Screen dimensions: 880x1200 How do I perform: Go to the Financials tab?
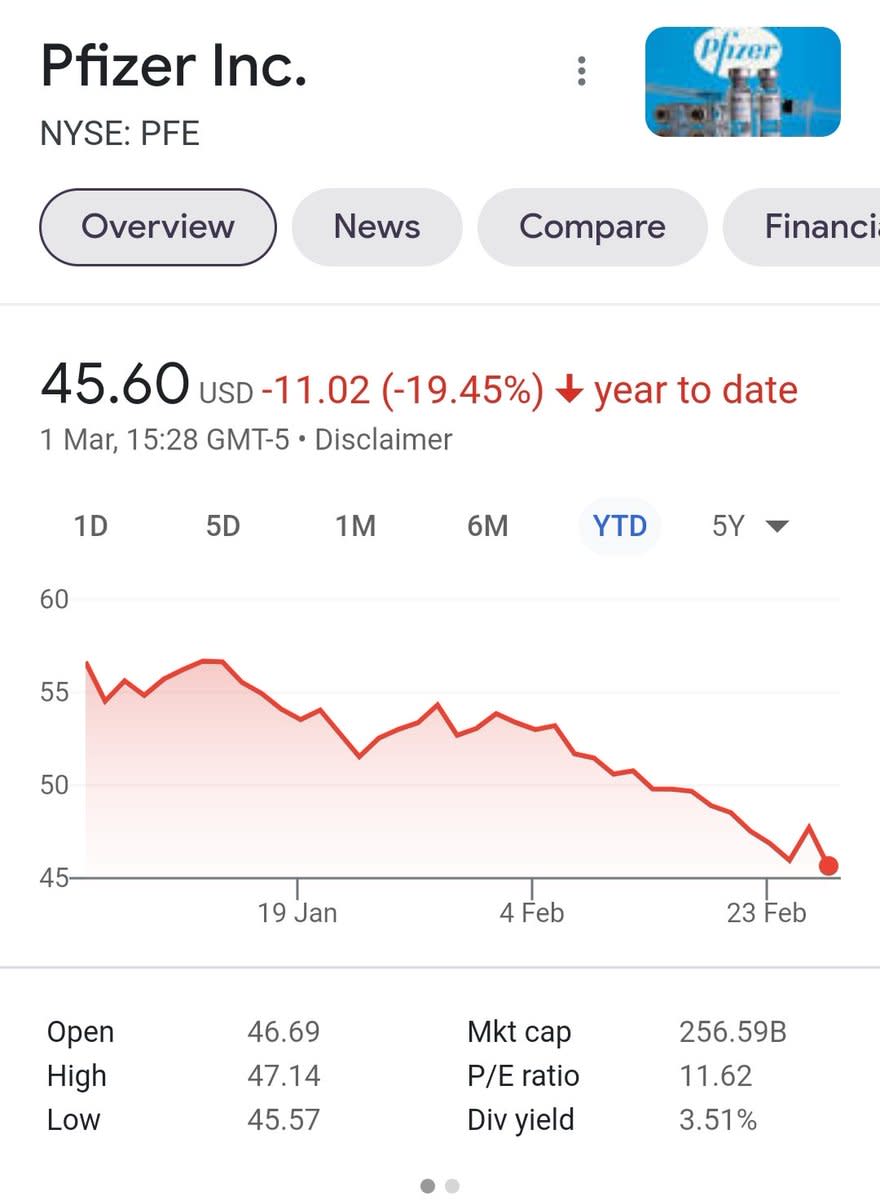[x=802, y=227]
